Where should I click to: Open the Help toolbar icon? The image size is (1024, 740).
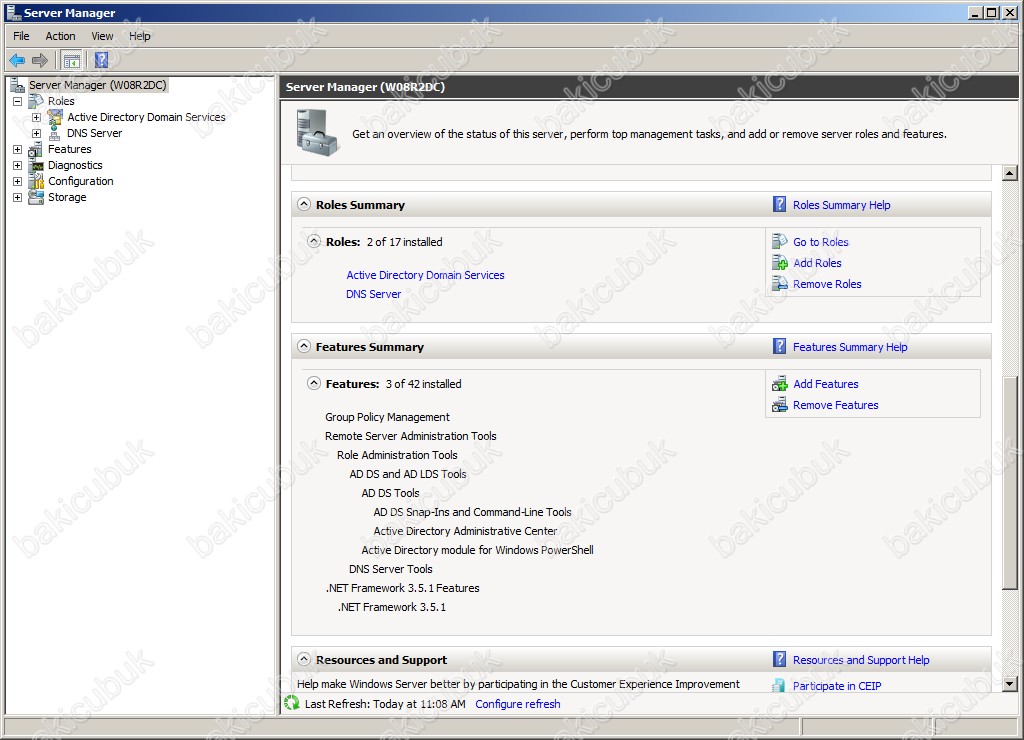101,61
